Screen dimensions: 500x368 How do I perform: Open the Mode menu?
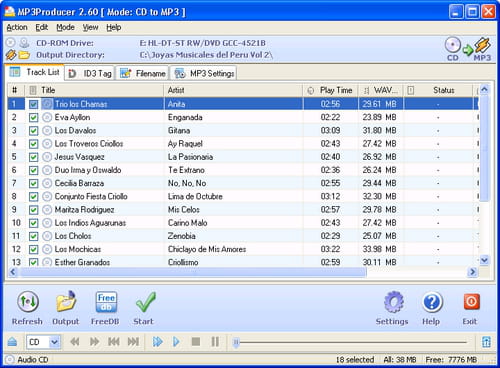tap(65, 27)
